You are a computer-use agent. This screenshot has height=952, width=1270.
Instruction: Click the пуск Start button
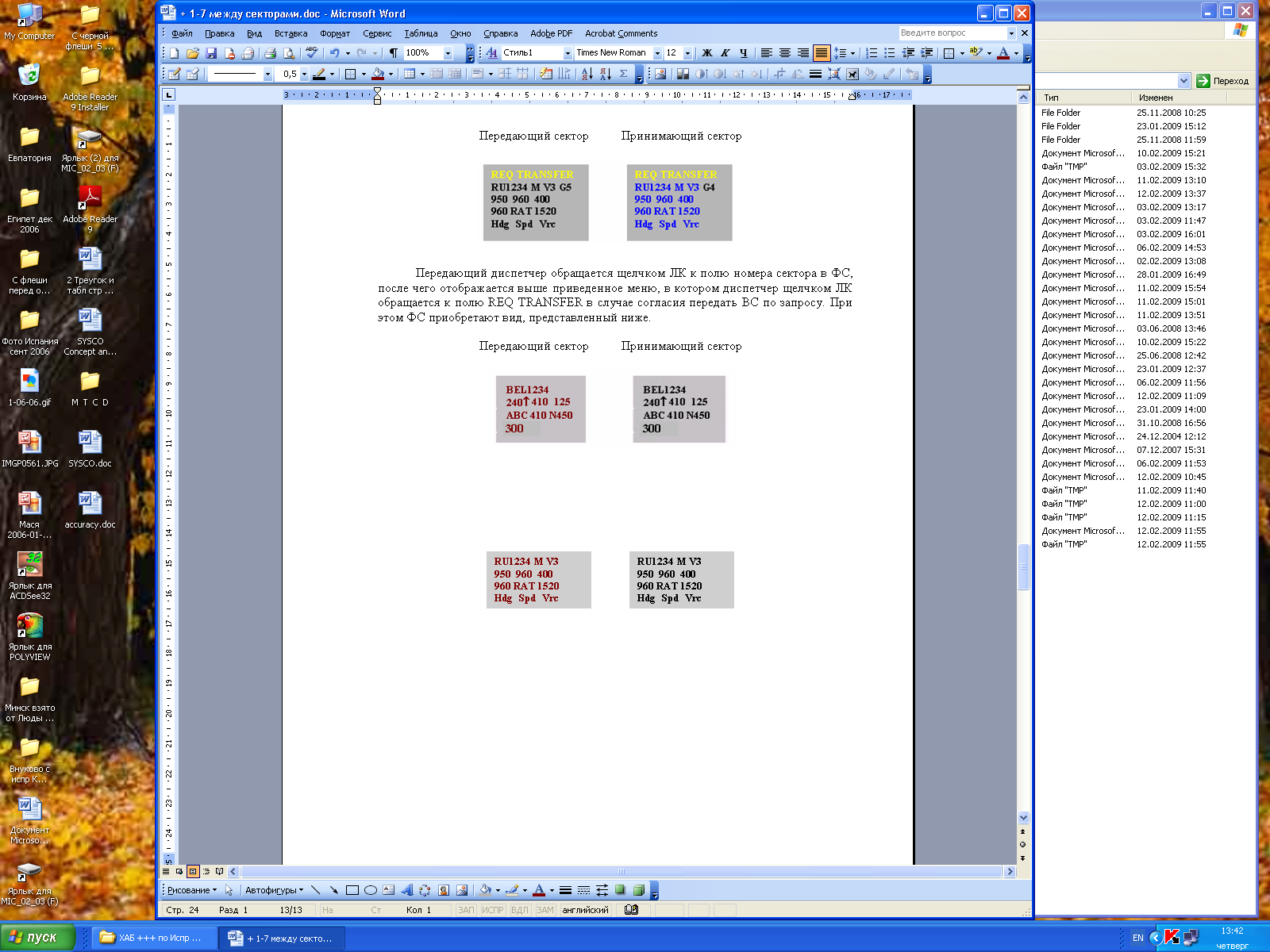(37, 937)
